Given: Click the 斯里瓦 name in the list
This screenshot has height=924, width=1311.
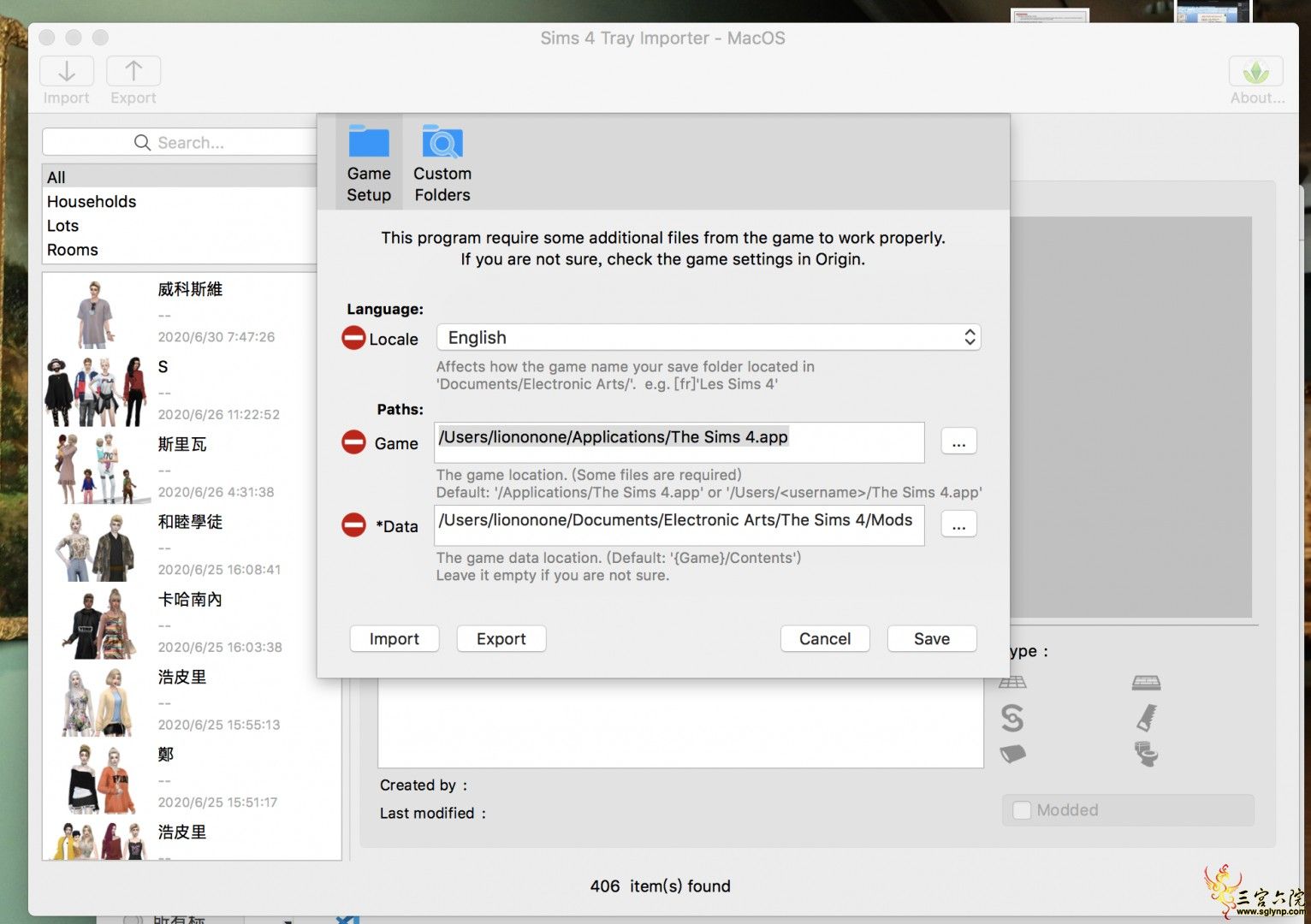Looking at the screenshot, I should (182, 444).
